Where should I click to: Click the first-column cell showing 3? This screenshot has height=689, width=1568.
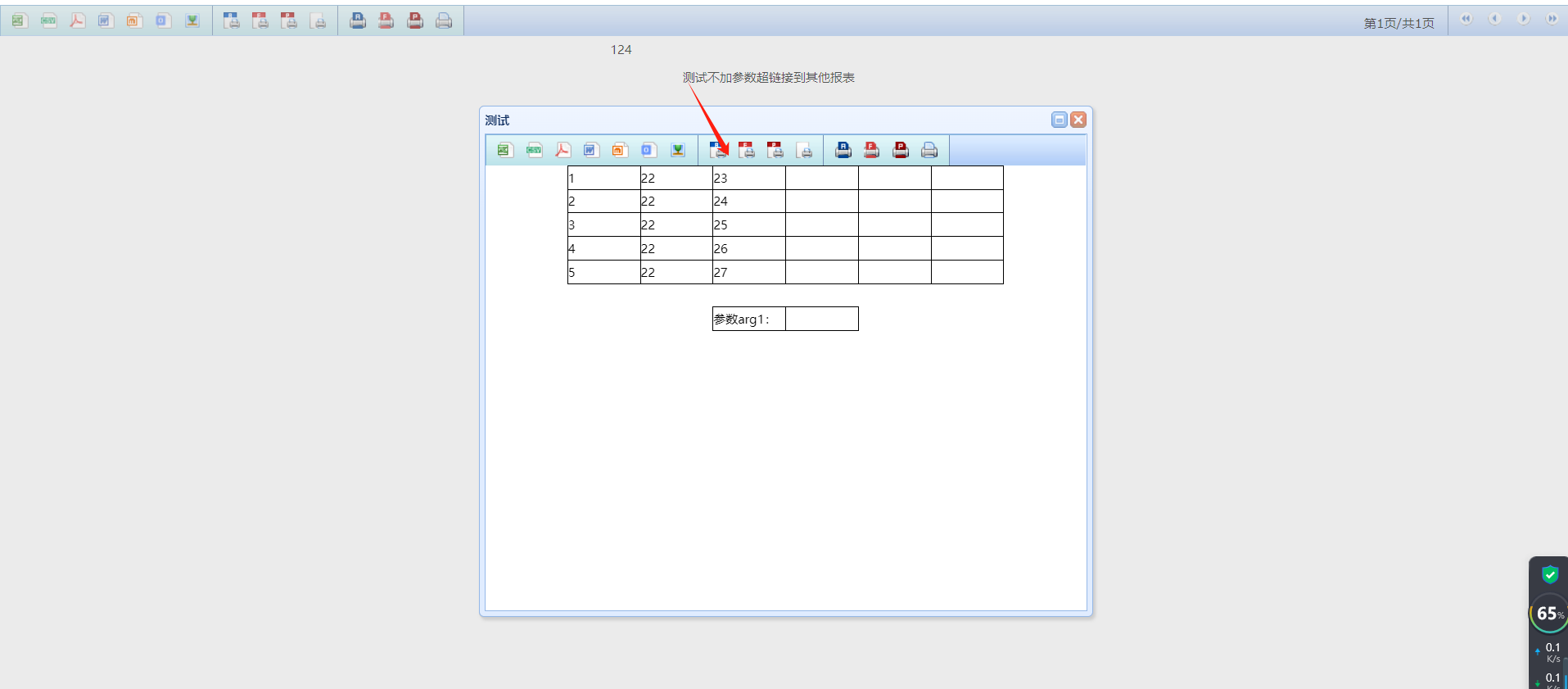pyautogui.click(x=604, y=224)
